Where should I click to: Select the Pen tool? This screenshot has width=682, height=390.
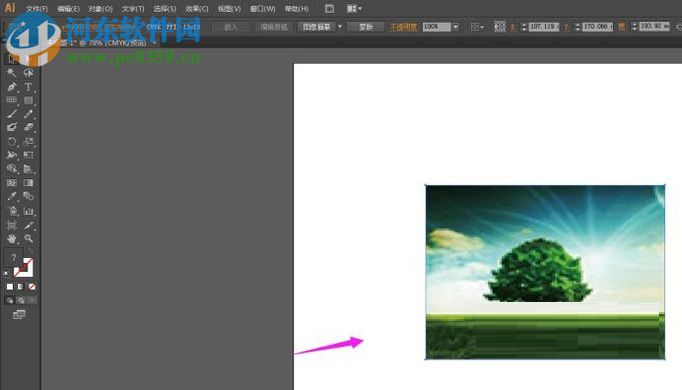pos(12,87)
